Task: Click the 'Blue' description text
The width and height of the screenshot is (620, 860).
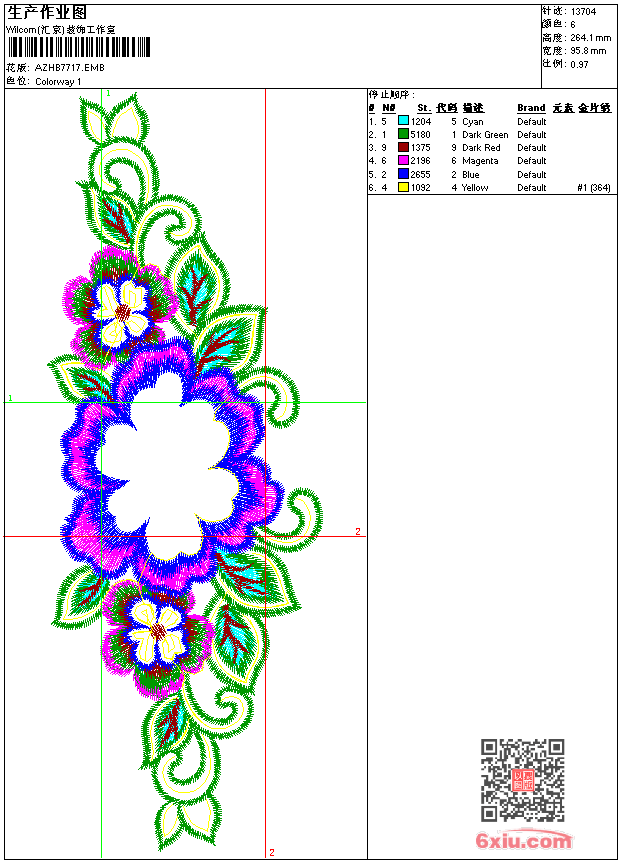Action: [471, 174]
